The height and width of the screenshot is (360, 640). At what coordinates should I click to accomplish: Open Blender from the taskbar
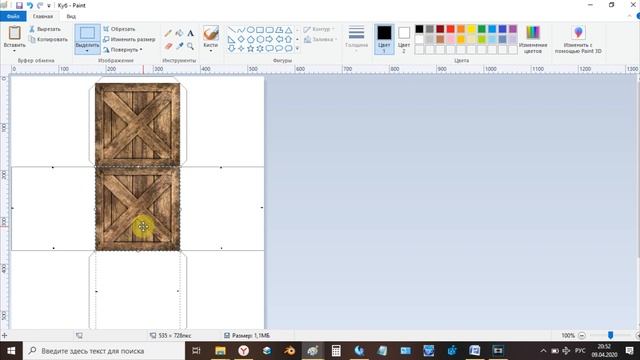pyautogui.click(x=289, y=351)
